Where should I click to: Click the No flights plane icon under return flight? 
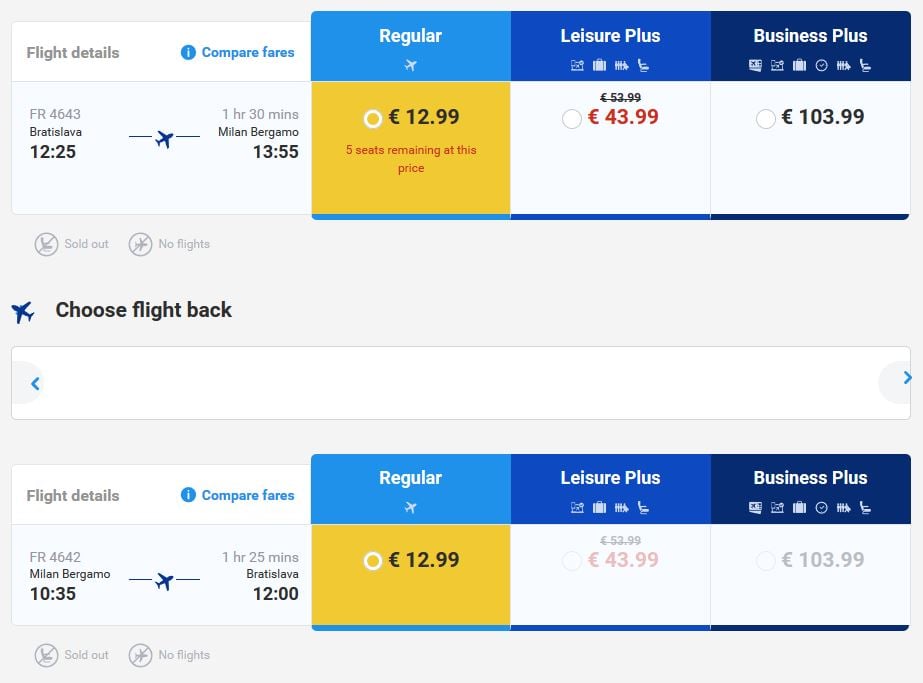[x=140, y=655]
